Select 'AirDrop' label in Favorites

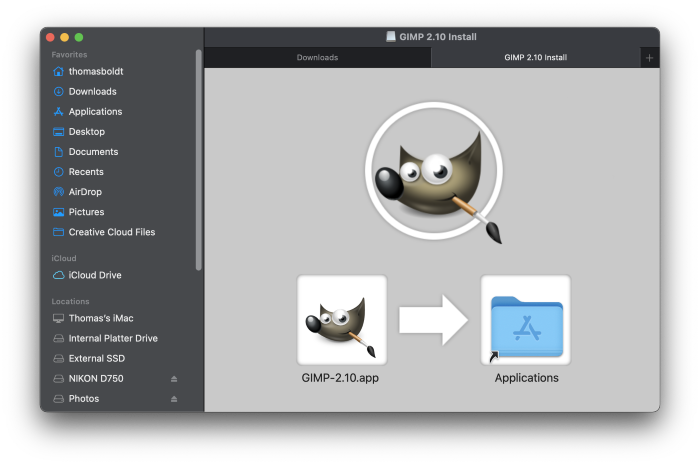85,192
